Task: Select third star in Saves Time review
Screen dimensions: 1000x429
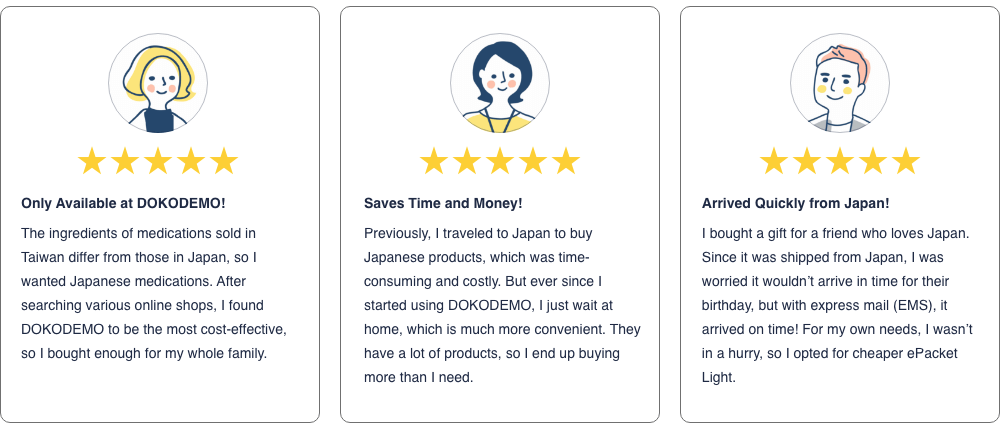Action: coord(500,161)
